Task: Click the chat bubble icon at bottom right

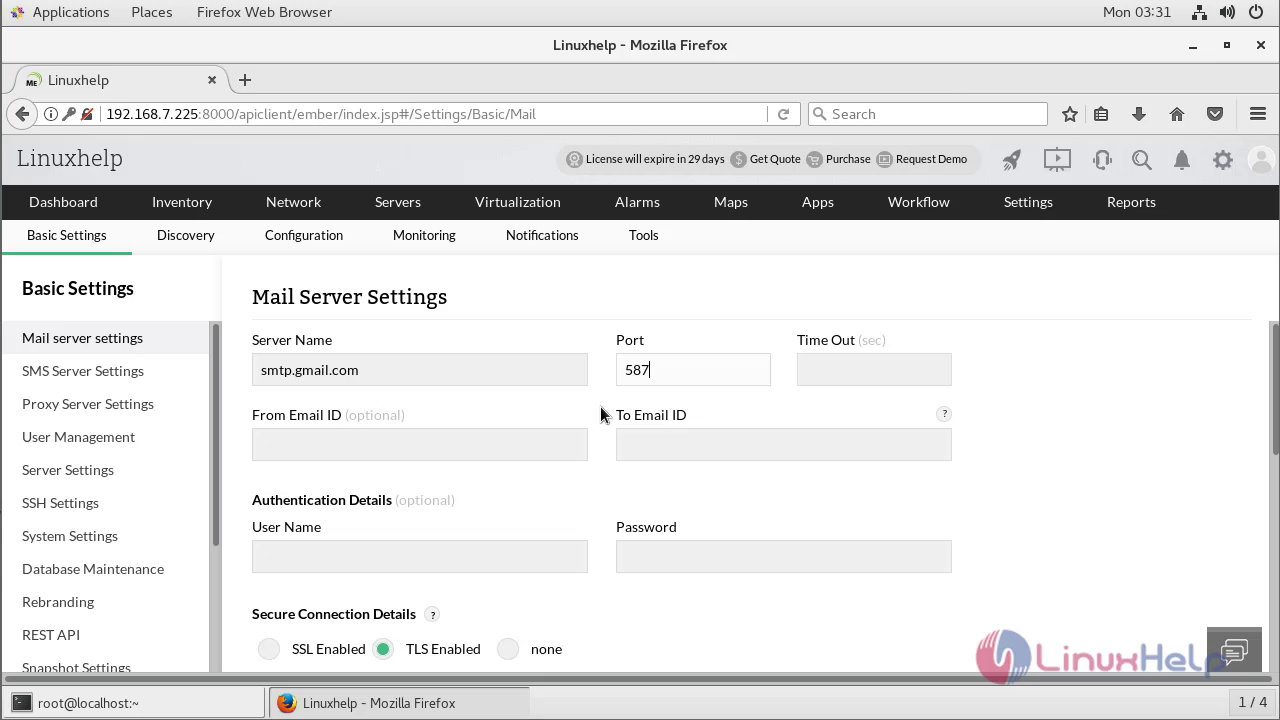Action: [1234, 652]
